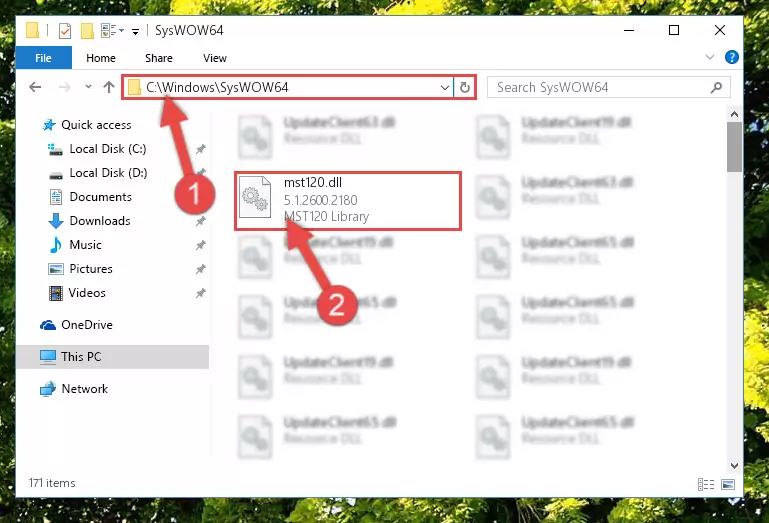The image size is (769, 523).
Task: Go forward with the right arrow
Action: click(64, 87)
